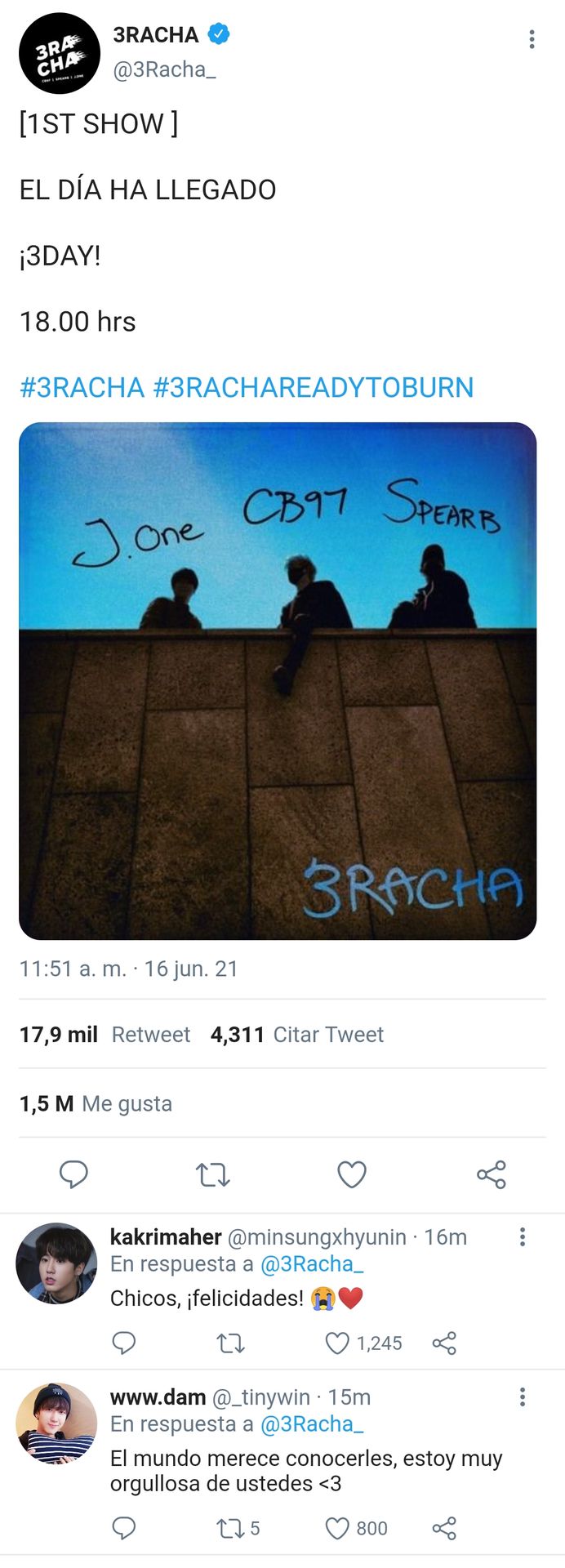Open the three-dot menu on main tweet
The width and height of the screenshot is (565, 1568).
532,39
